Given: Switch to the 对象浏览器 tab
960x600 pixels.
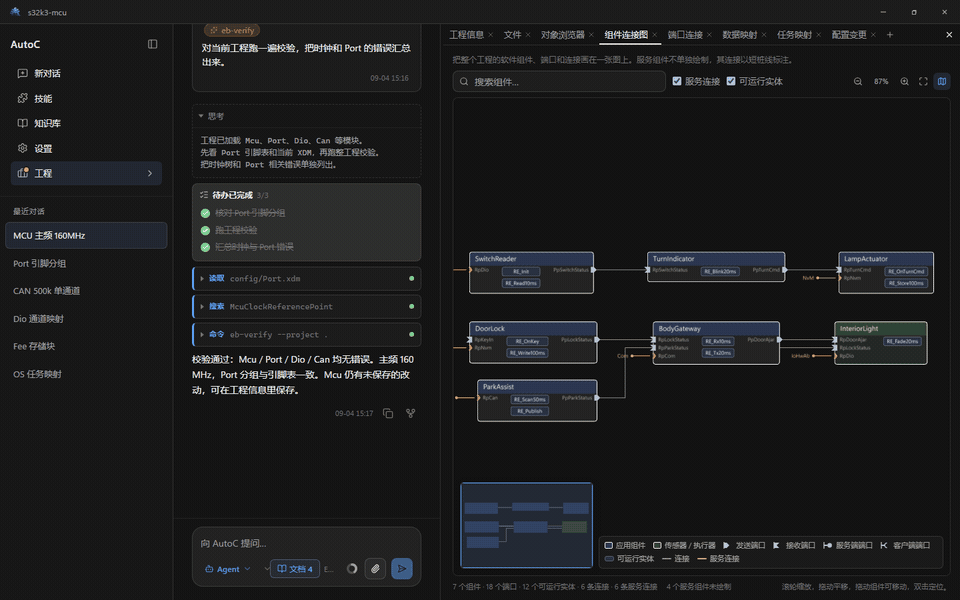Looking at the screenshot, I should click(562, 35).
